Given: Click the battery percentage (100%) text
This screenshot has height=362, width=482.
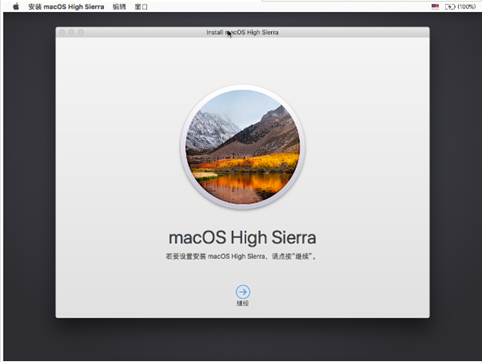Looking at the screenshot, I should 466,6.
